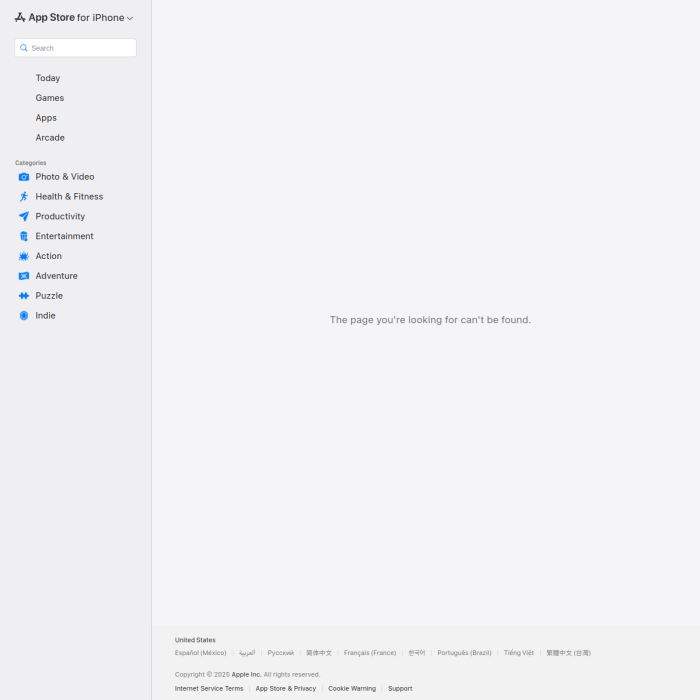Open the Apps section

point(46,118)
